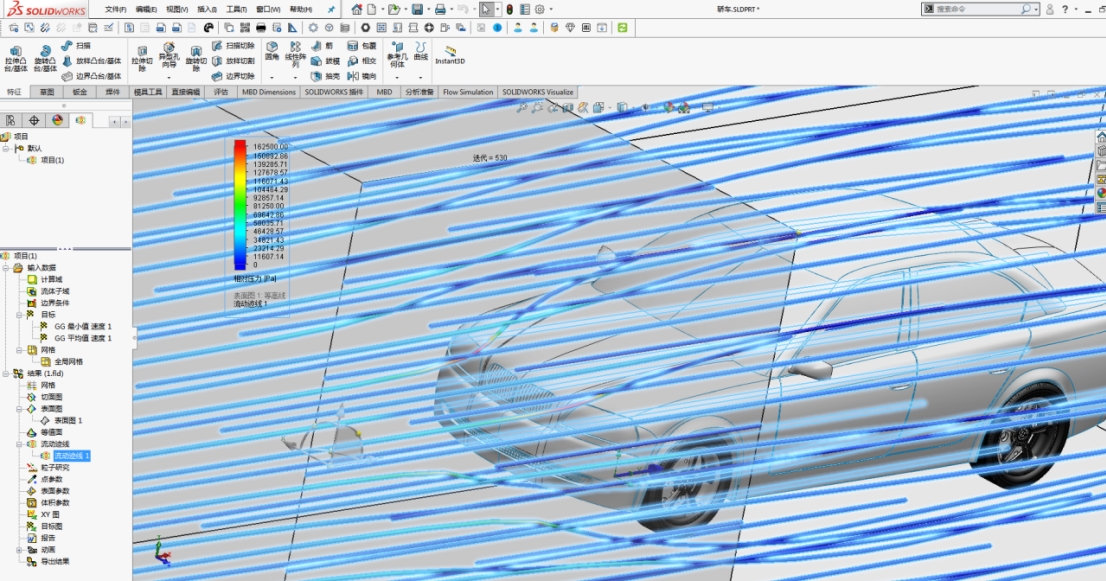Select the Swept Cut (扫描切除) tool
This screenshot has width=1106, height=581.
coord(233,46)
